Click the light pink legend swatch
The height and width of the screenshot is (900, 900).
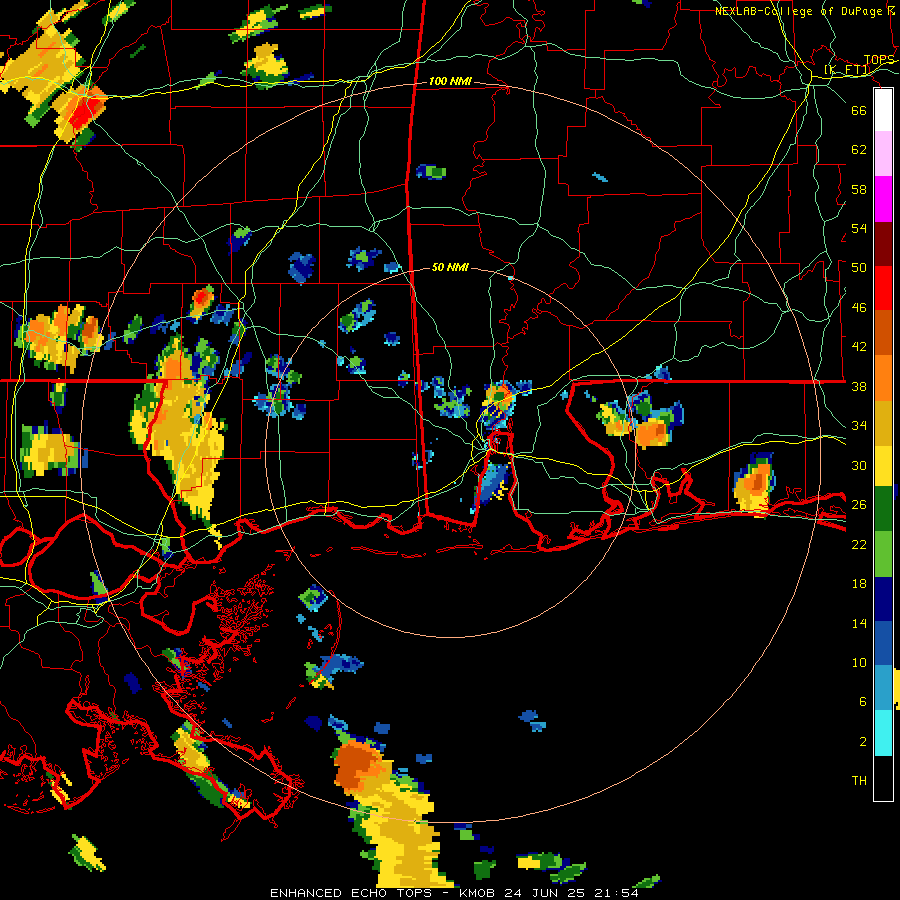883,154
